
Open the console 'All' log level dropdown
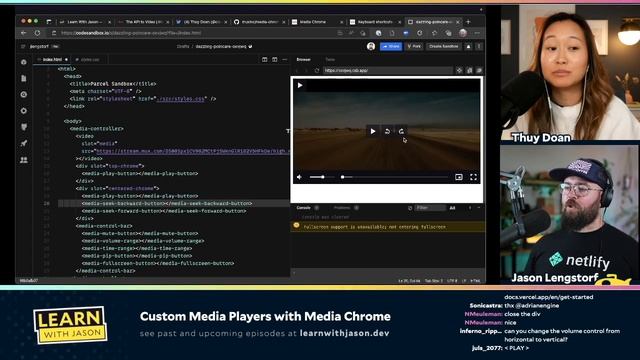click(x=452, y=208)
